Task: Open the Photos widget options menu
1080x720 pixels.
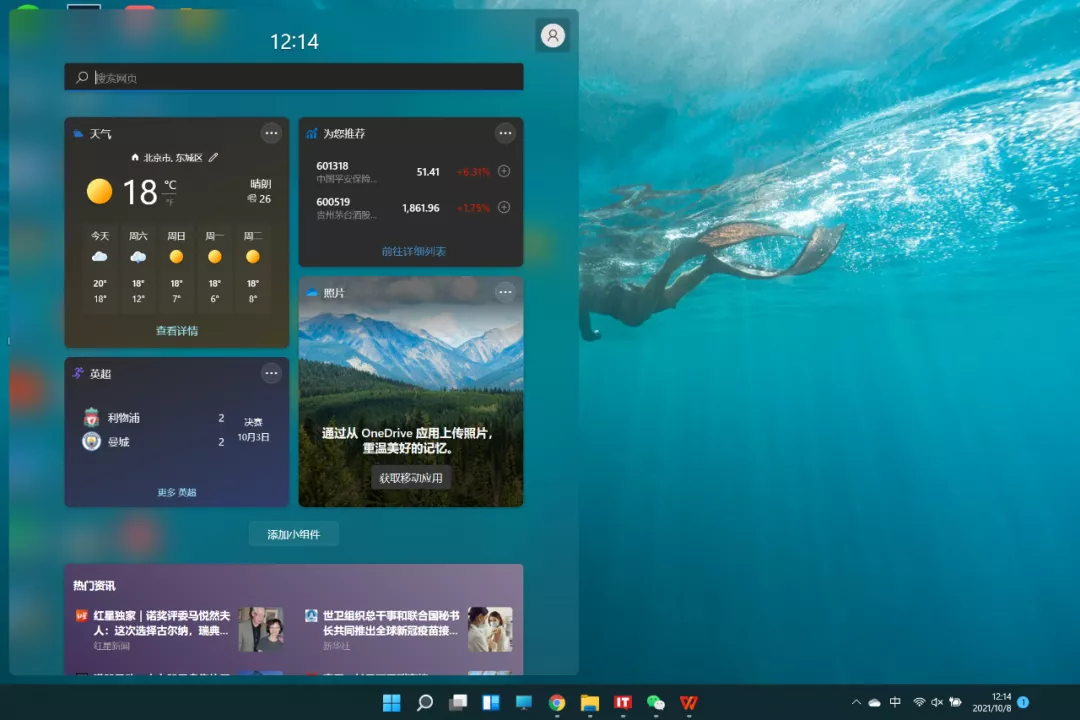Action: (x=505, y=292)
